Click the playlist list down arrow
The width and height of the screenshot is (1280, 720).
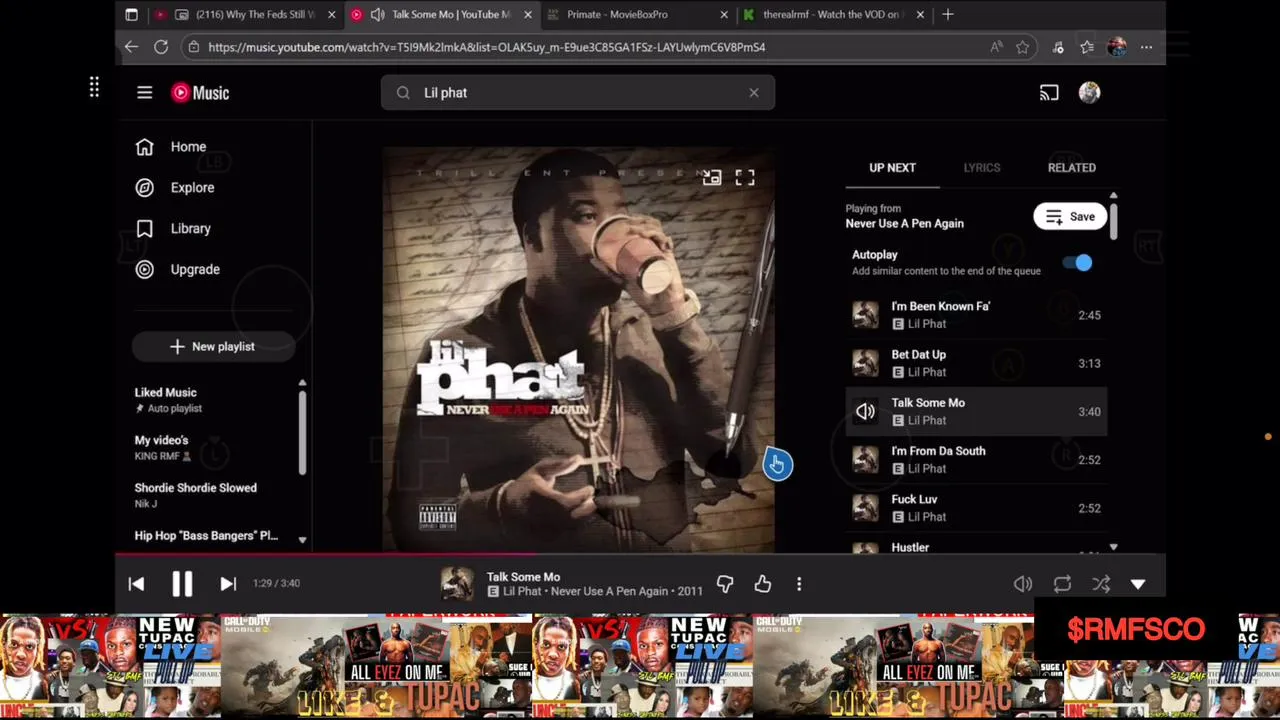point(302,540)
